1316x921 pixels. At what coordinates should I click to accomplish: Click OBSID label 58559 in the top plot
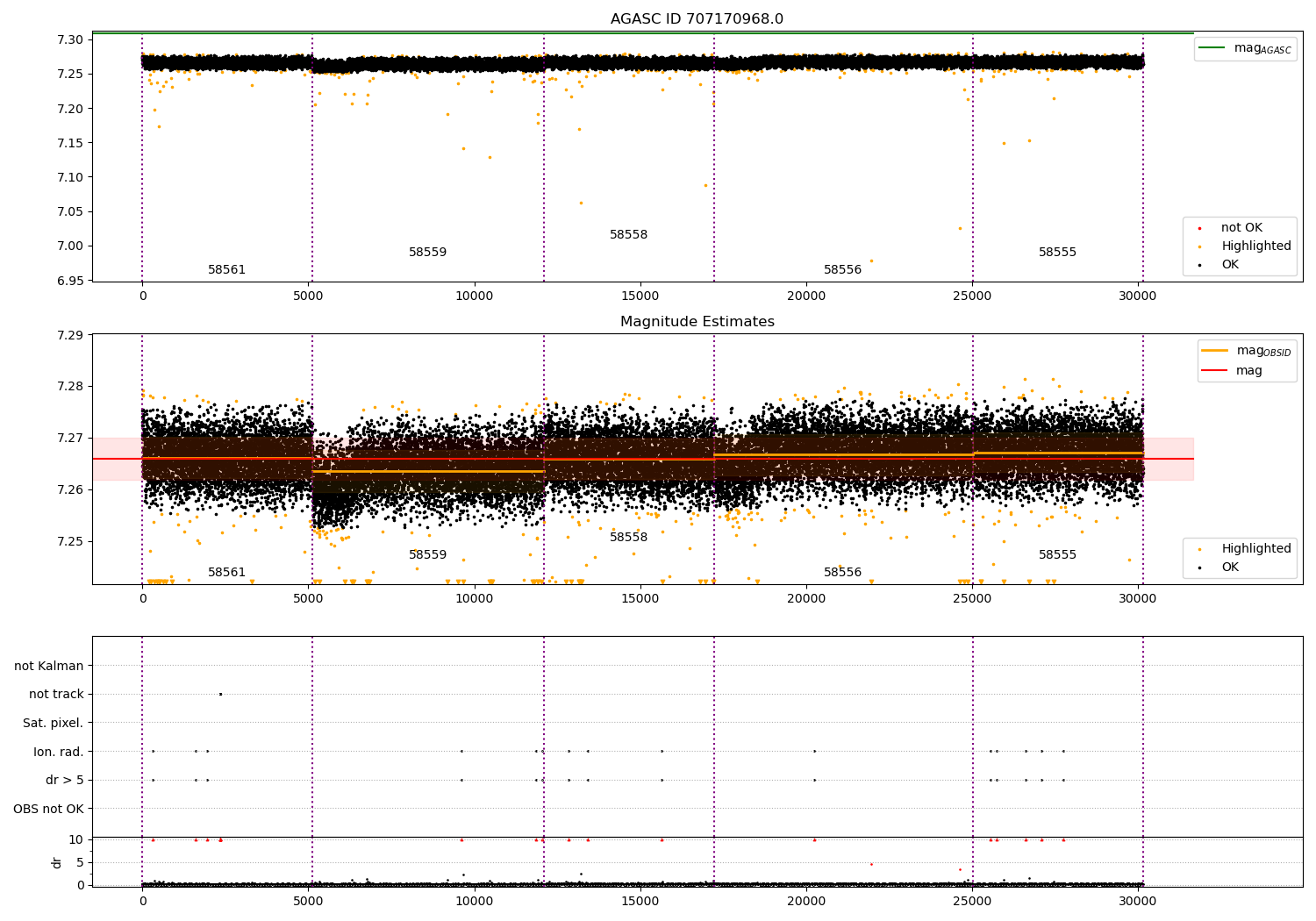point(428,253)
